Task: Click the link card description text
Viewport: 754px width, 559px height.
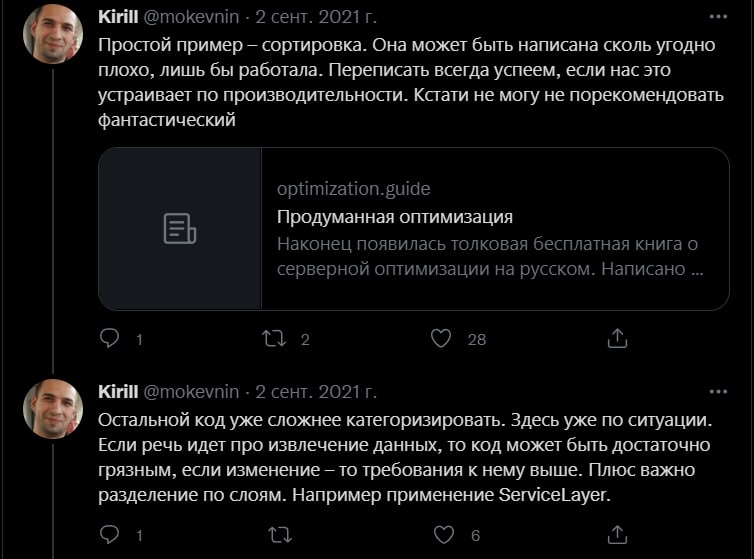Action: [x=489, y=257]
